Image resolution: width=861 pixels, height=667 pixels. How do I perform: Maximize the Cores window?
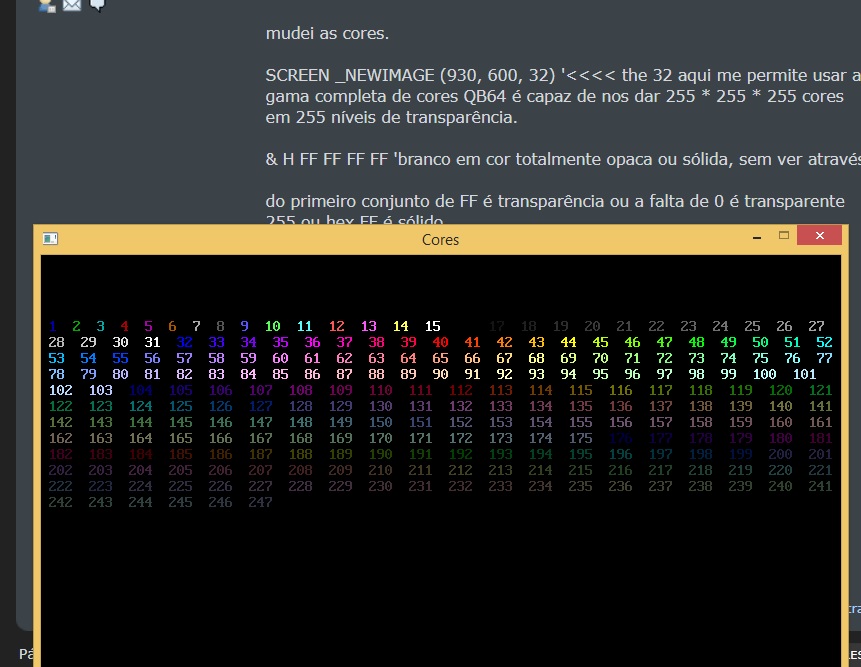tap(784, 236)
